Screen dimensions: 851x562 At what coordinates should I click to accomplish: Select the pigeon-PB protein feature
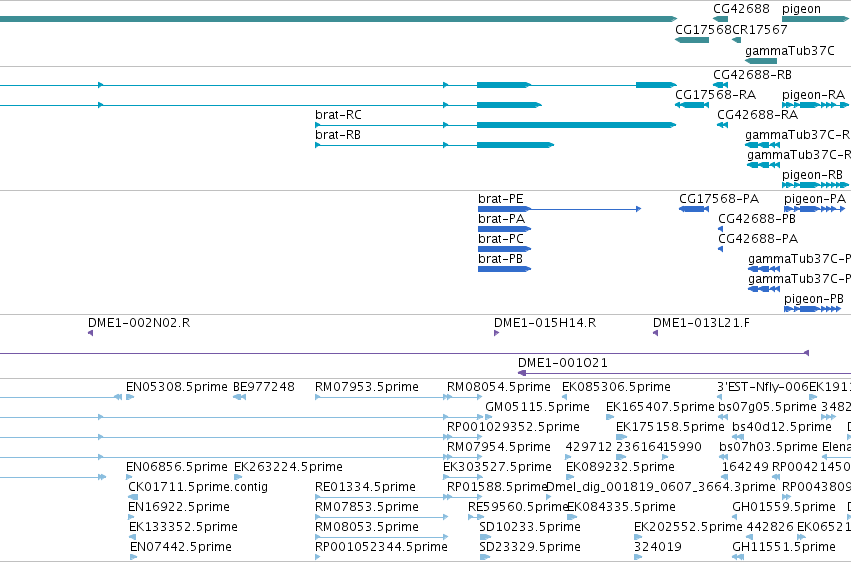click(x=812, y=309)
